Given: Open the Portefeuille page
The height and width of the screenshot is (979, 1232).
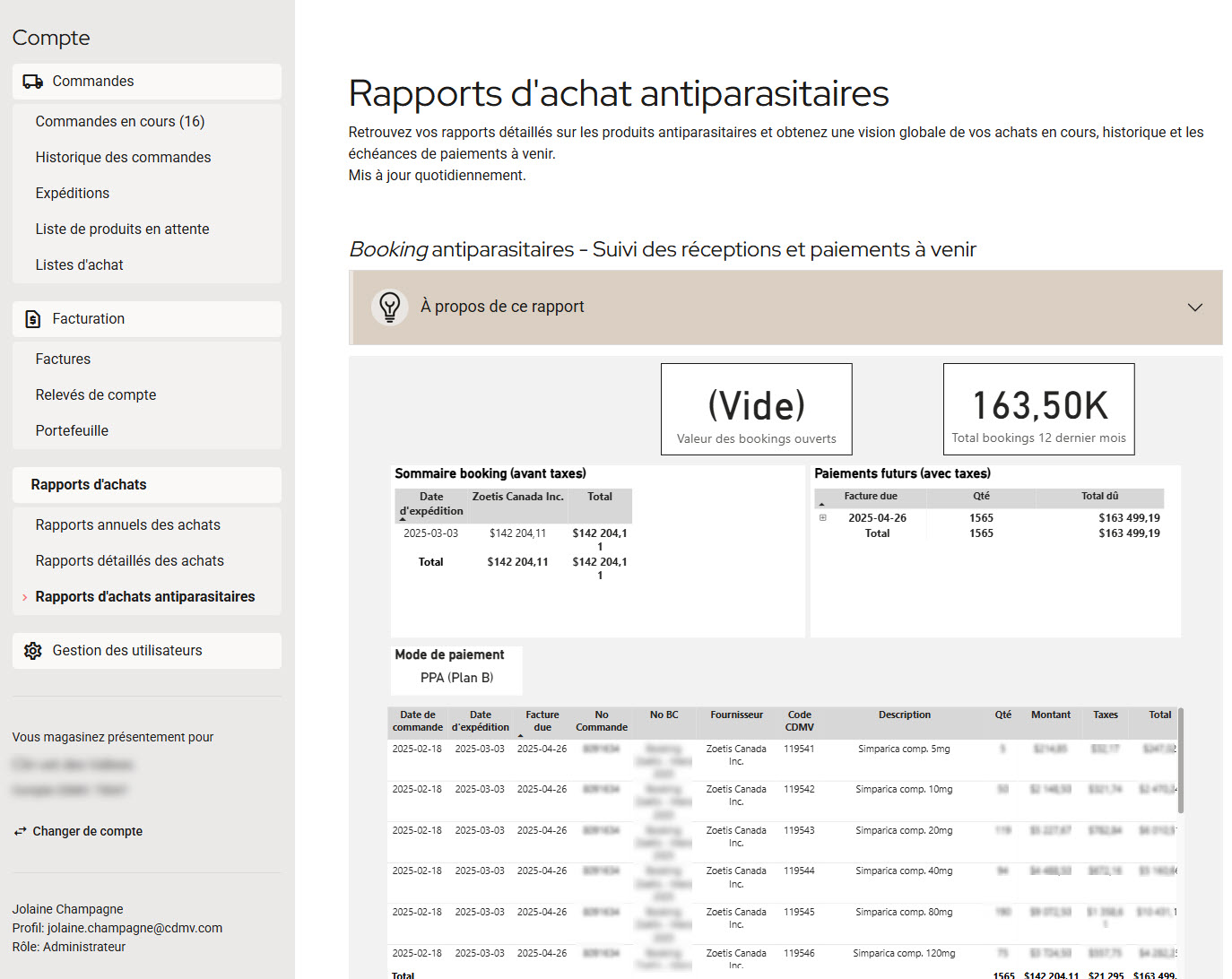Looking at the screenshot, I should point(72,431).
